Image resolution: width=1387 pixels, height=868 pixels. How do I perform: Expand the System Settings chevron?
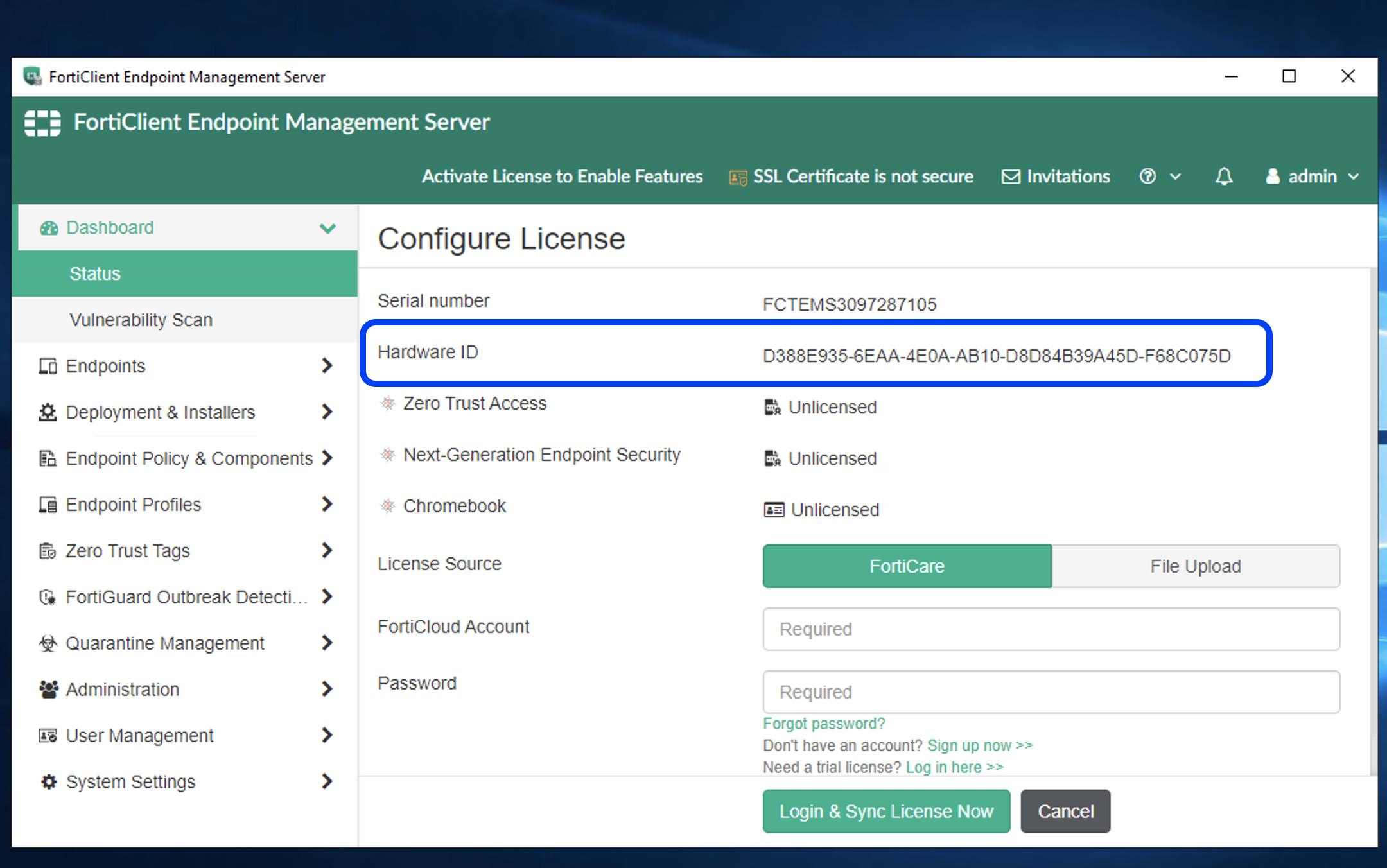(327, 782)
